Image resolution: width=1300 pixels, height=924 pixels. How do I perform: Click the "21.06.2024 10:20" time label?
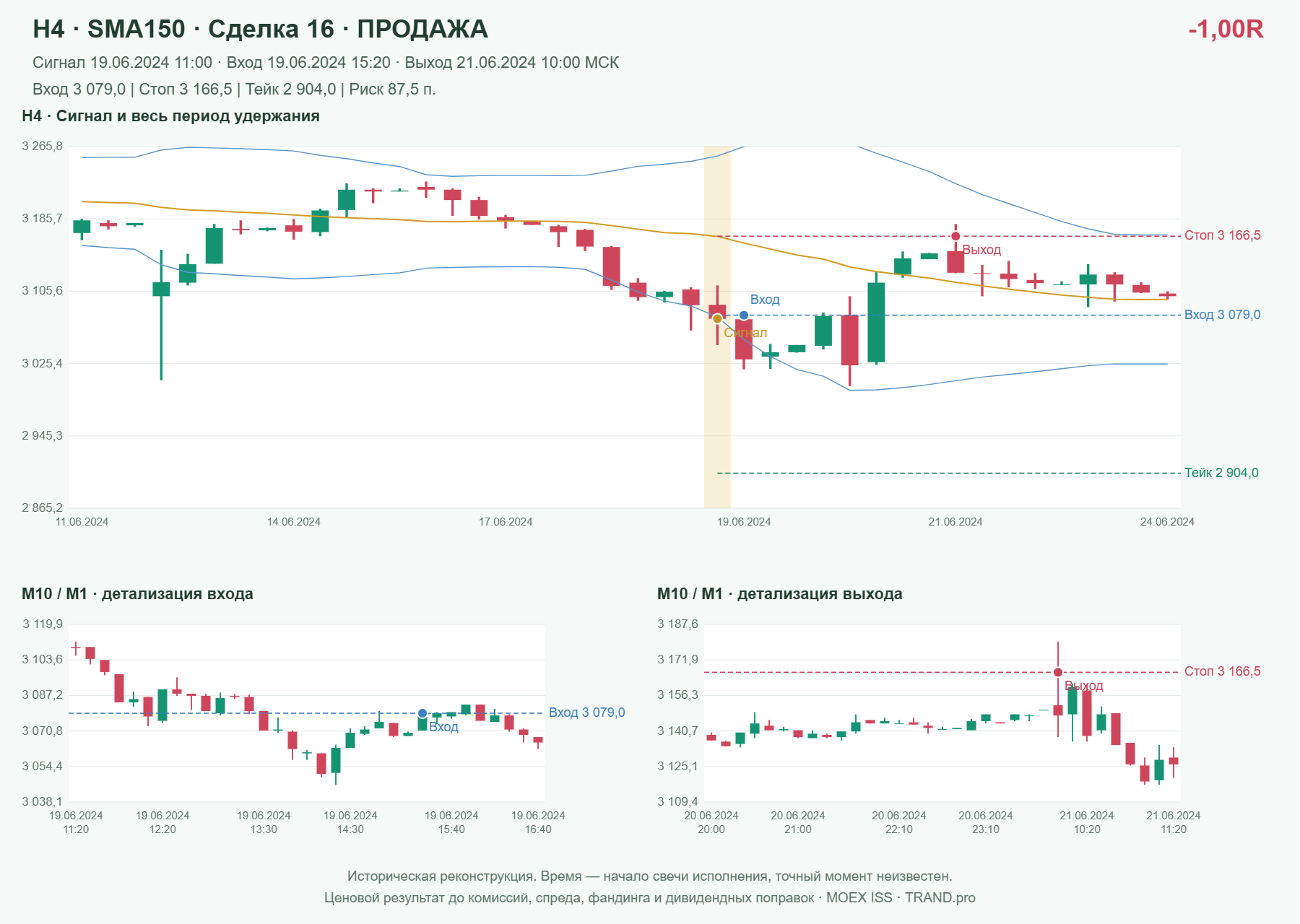[1087, 822]
